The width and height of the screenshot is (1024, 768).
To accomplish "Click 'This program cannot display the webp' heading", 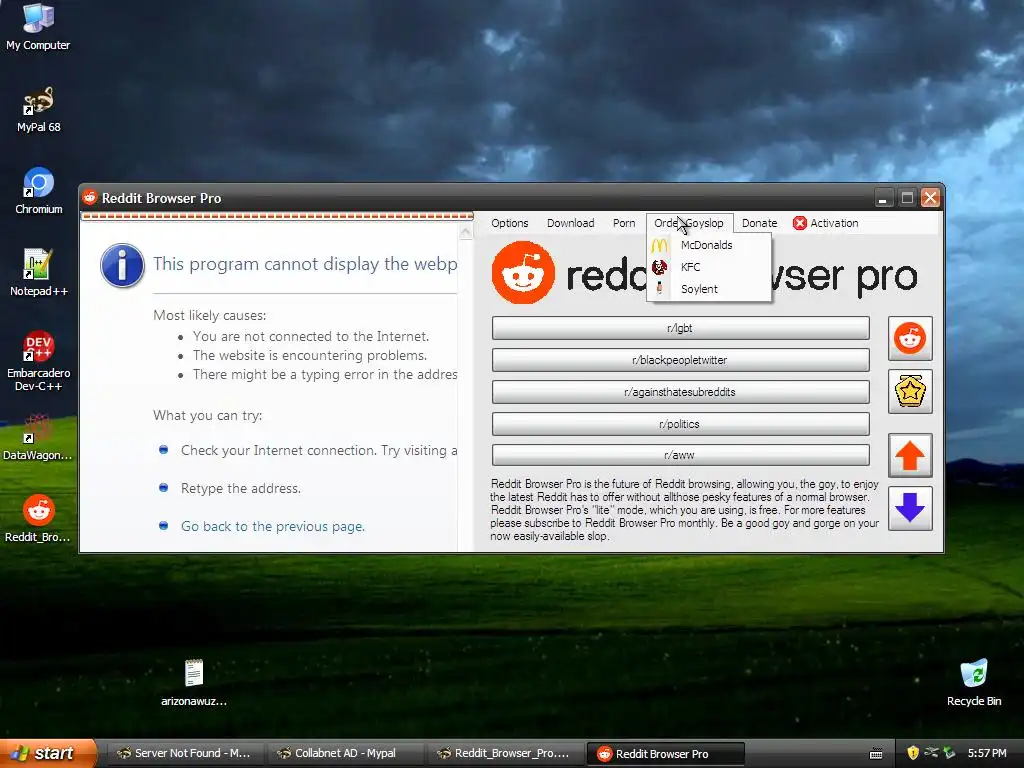I will click(x=305, y=264).
